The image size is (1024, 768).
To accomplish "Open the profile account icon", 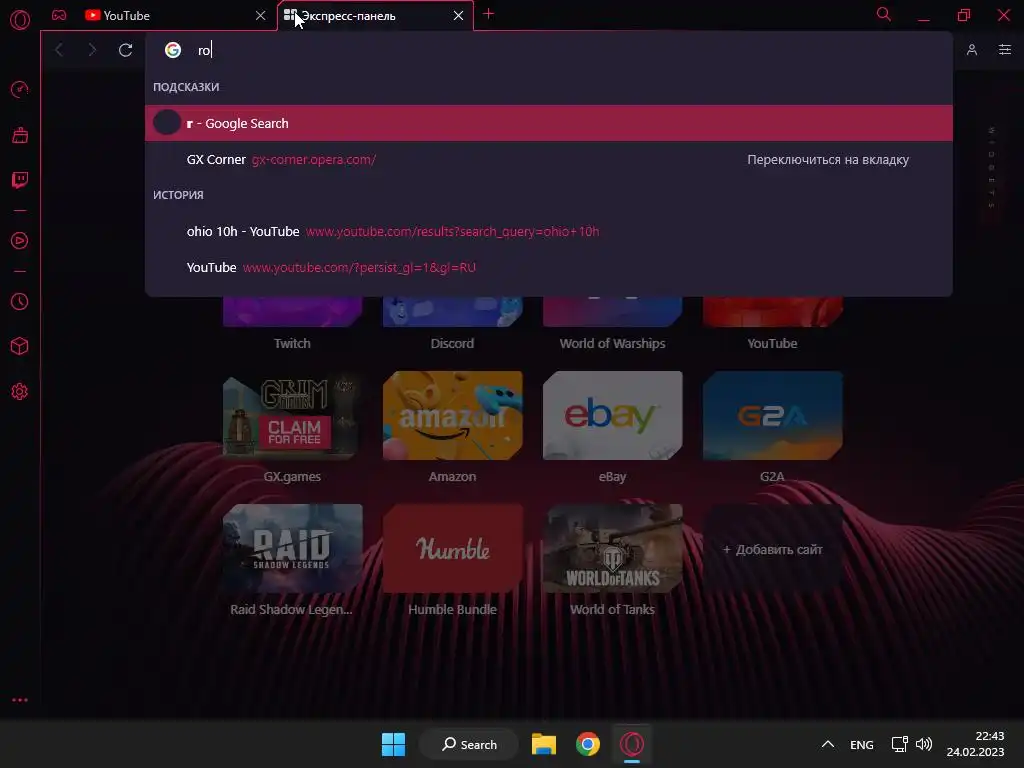I will pyautogui.click(x=972, y=50).
